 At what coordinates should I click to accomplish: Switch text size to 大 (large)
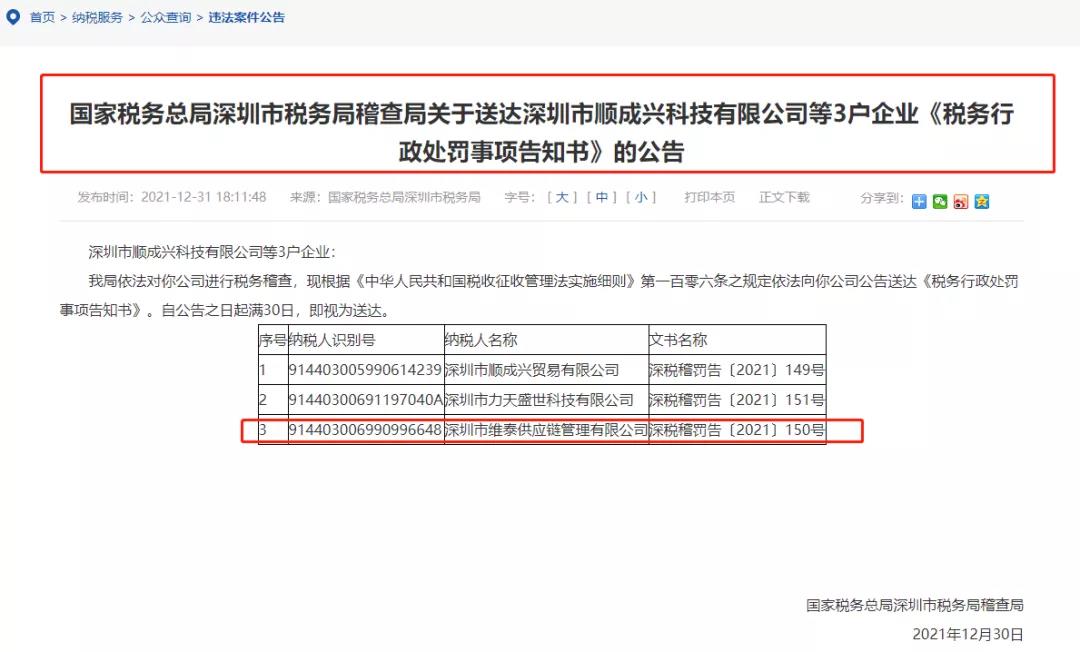point(561,197)
